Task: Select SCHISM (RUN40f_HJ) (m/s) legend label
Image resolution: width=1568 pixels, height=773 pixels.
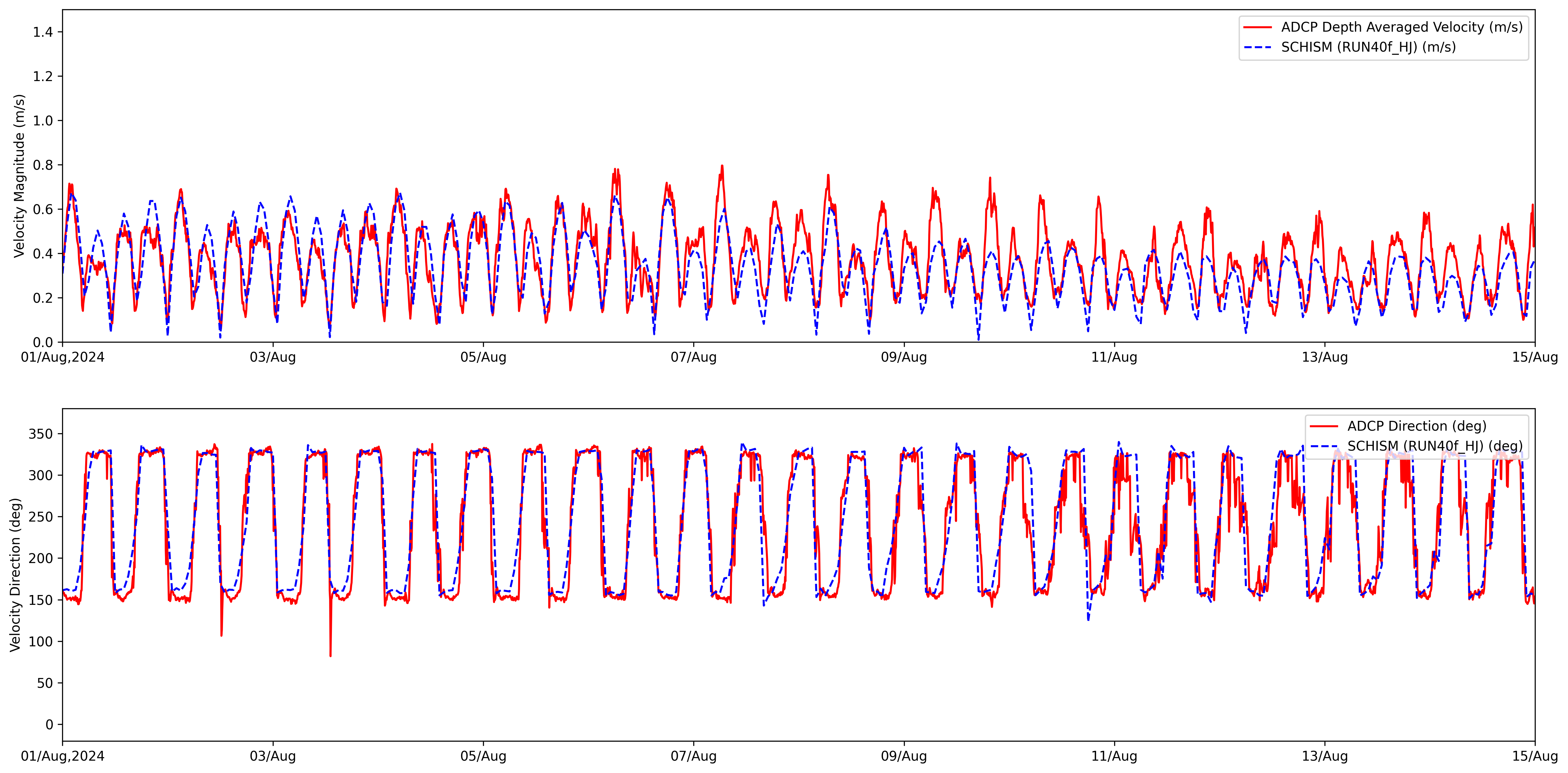Action: click(1368, 48)
